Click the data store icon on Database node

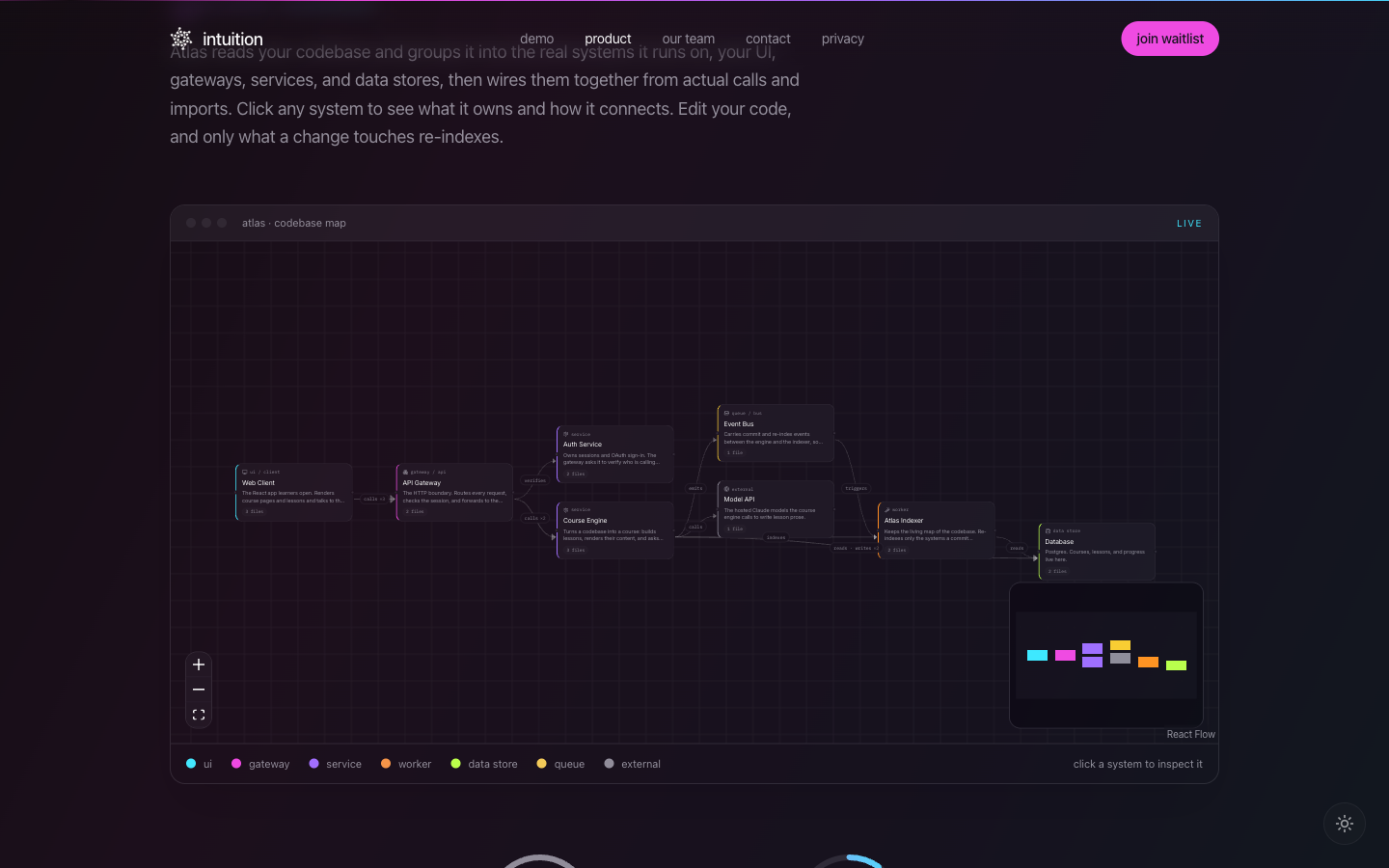pos(1048,531)
